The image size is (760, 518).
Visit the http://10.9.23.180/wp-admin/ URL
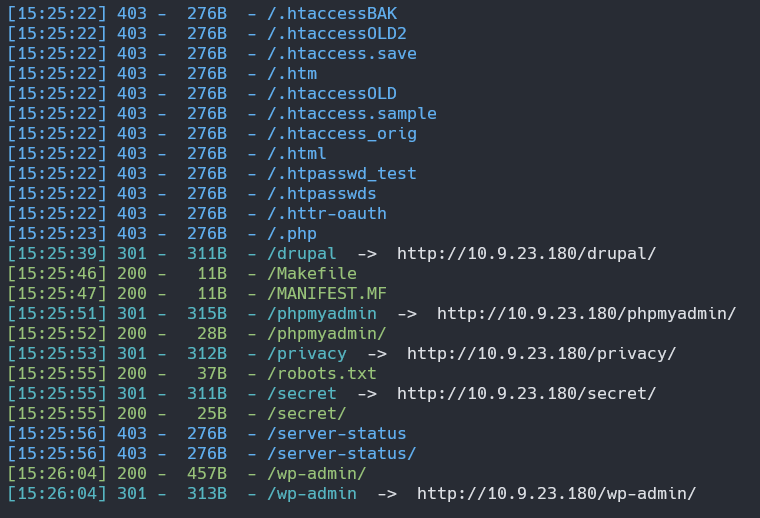(x=556, y=493)
